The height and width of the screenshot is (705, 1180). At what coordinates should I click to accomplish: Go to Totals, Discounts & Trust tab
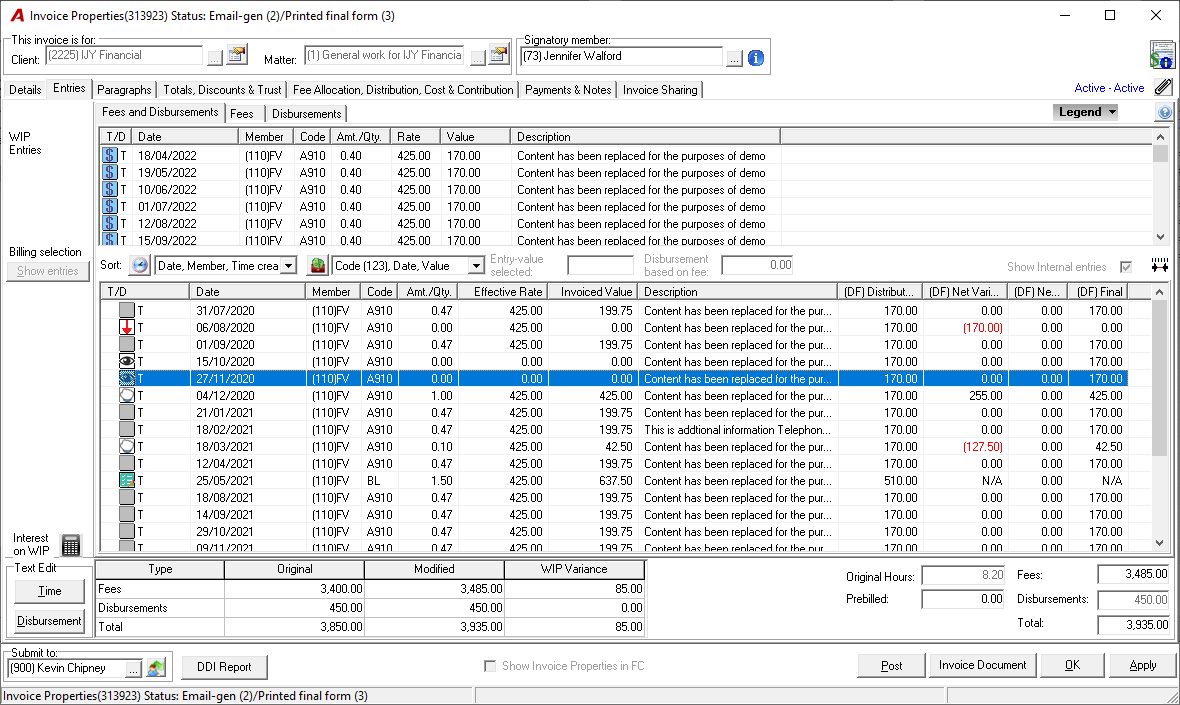point(222,90)
